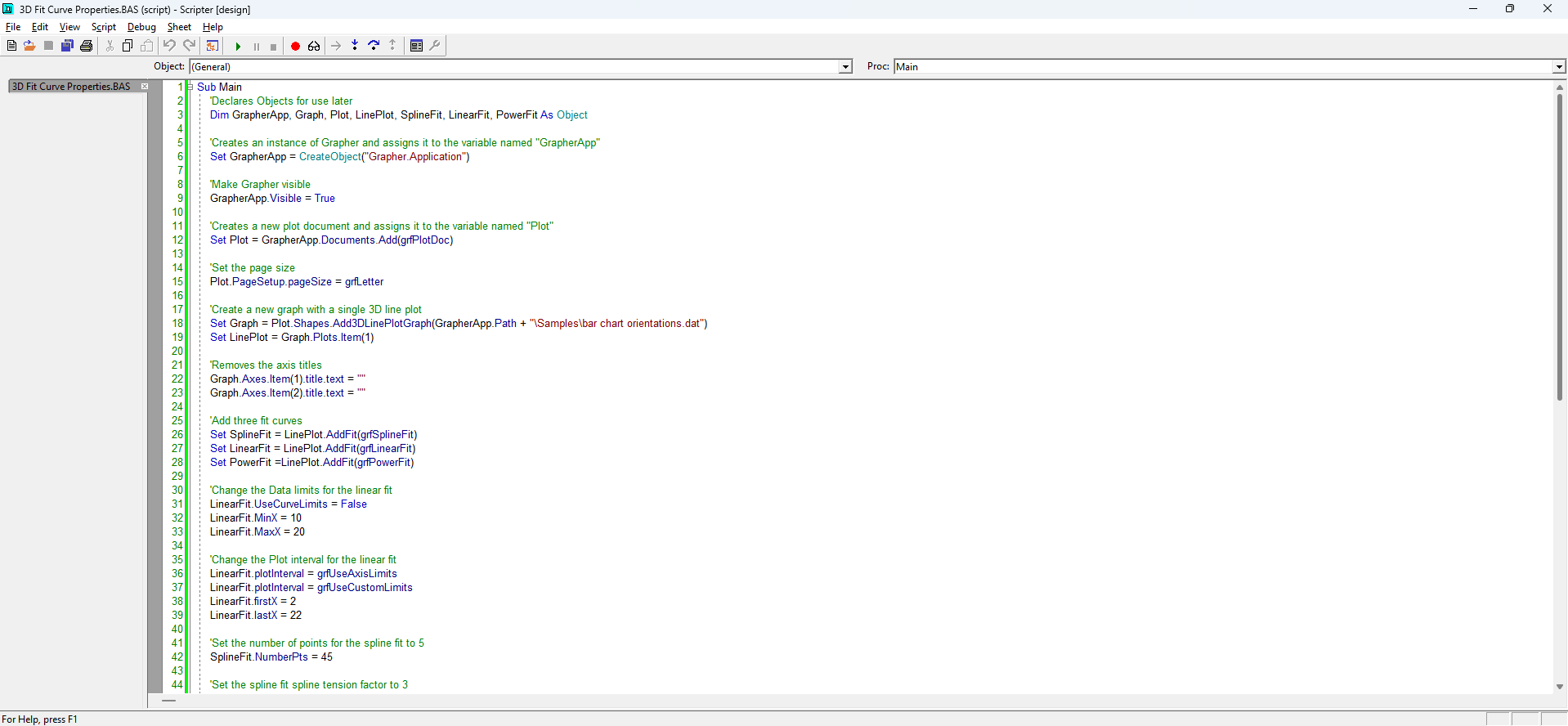The image size is (1568, 726).
Task: Open the Debug menu
Action: pos(141,27)
